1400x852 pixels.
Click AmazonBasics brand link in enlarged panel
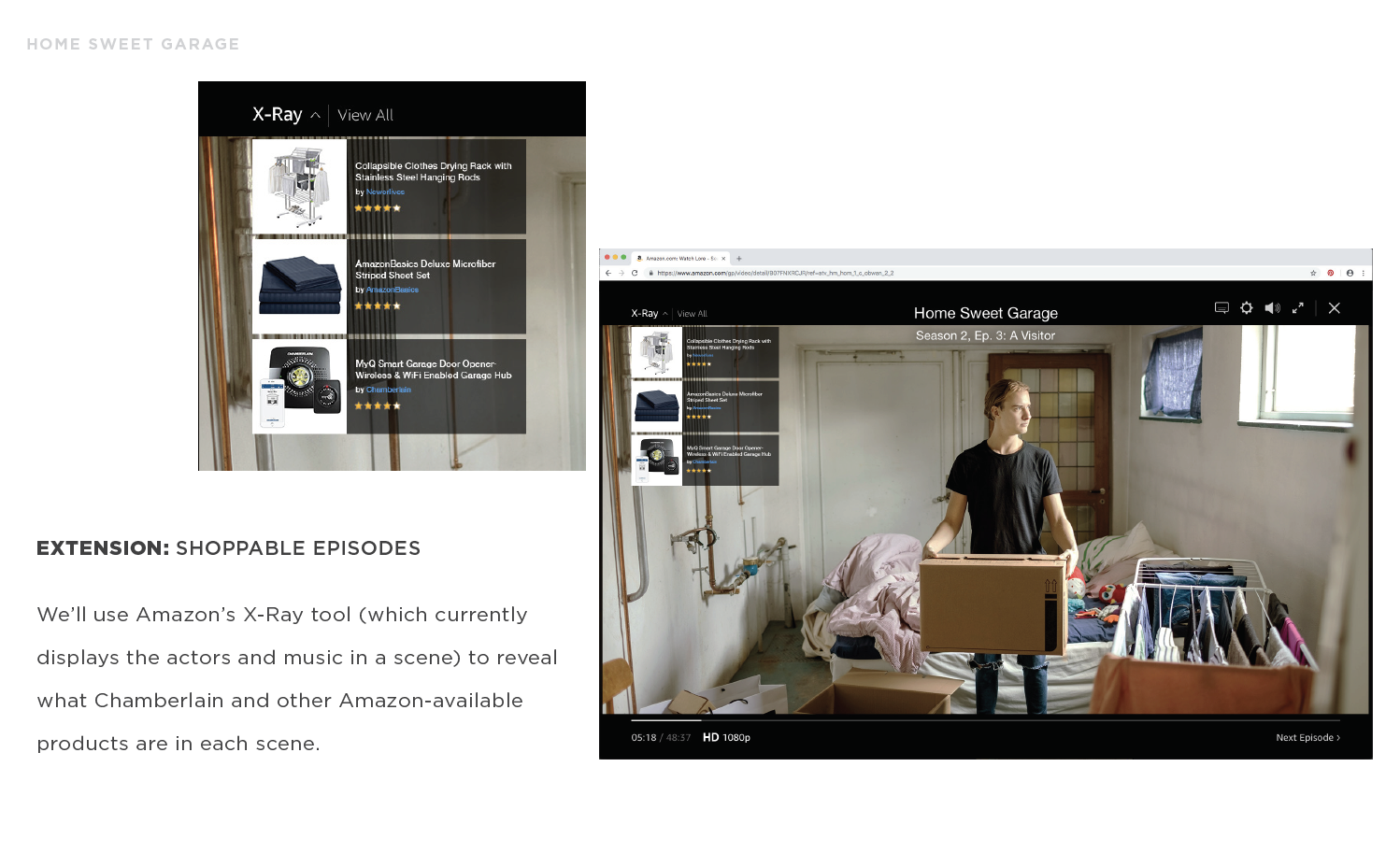(393, 290)
